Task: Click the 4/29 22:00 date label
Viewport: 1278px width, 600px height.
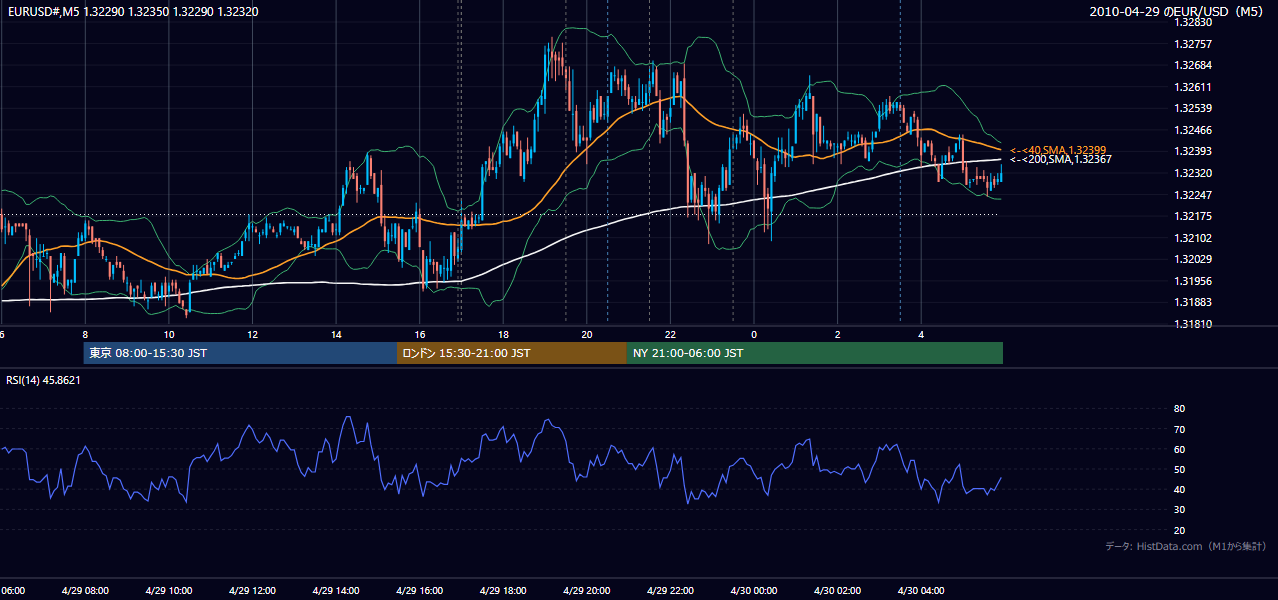Action: point(670,591)
